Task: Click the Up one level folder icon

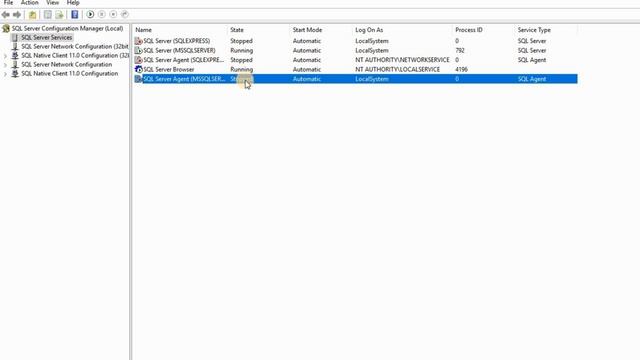Action: (x=32, y=15)
